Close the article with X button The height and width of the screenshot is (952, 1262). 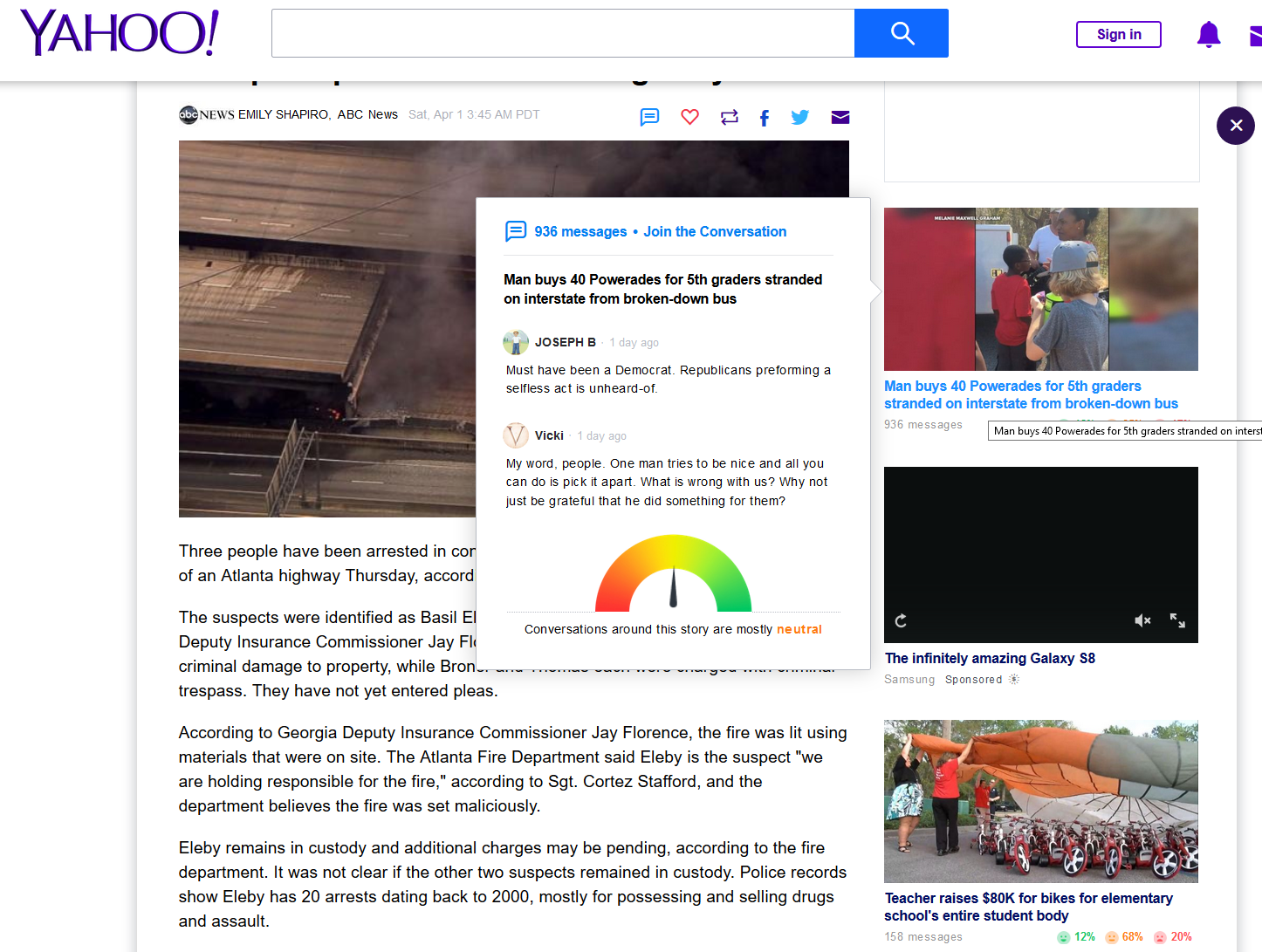coord(1235,126)
